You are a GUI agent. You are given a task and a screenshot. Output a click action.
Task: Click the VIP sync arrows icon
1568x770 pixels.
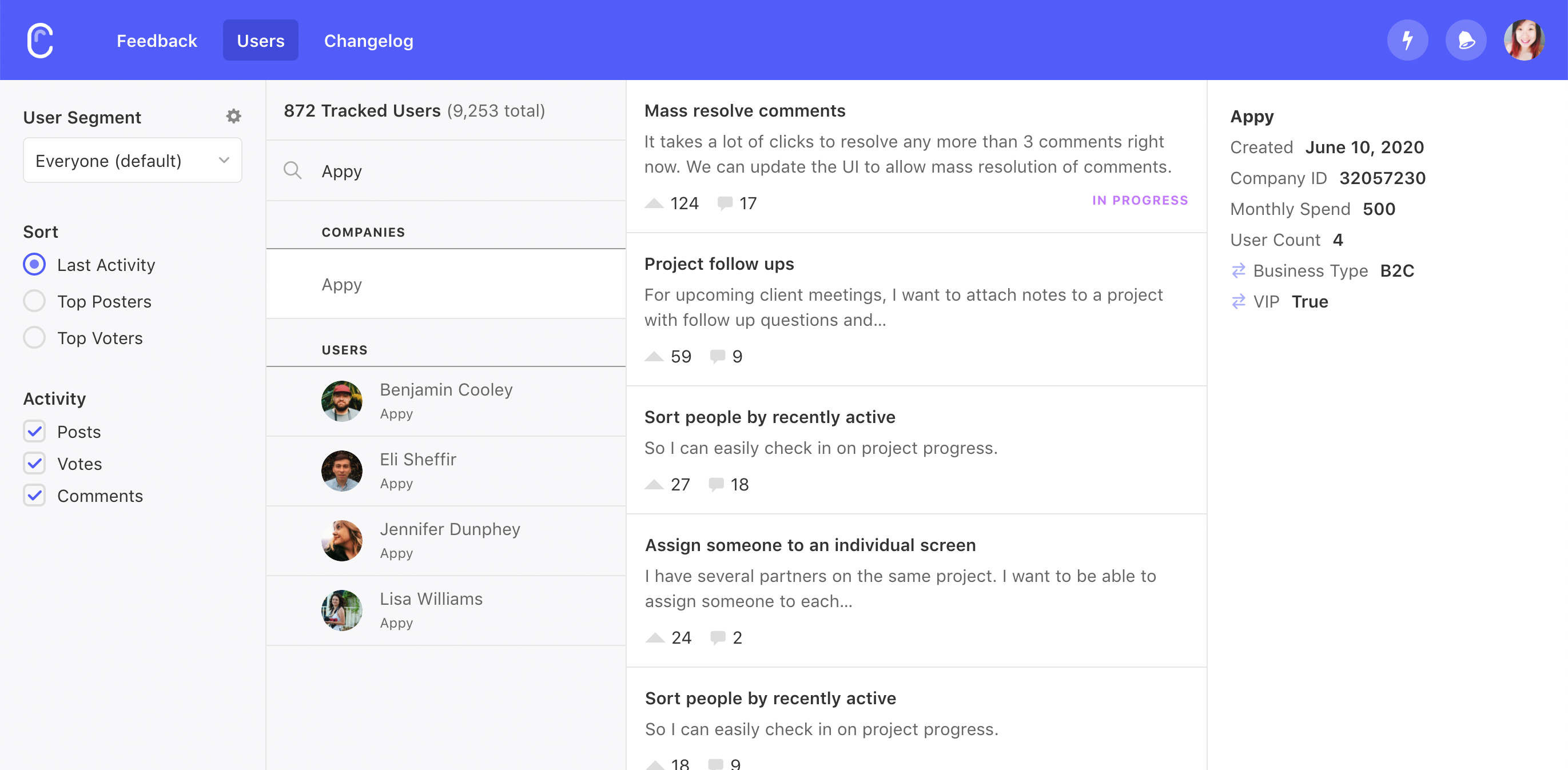(1239, 302)
